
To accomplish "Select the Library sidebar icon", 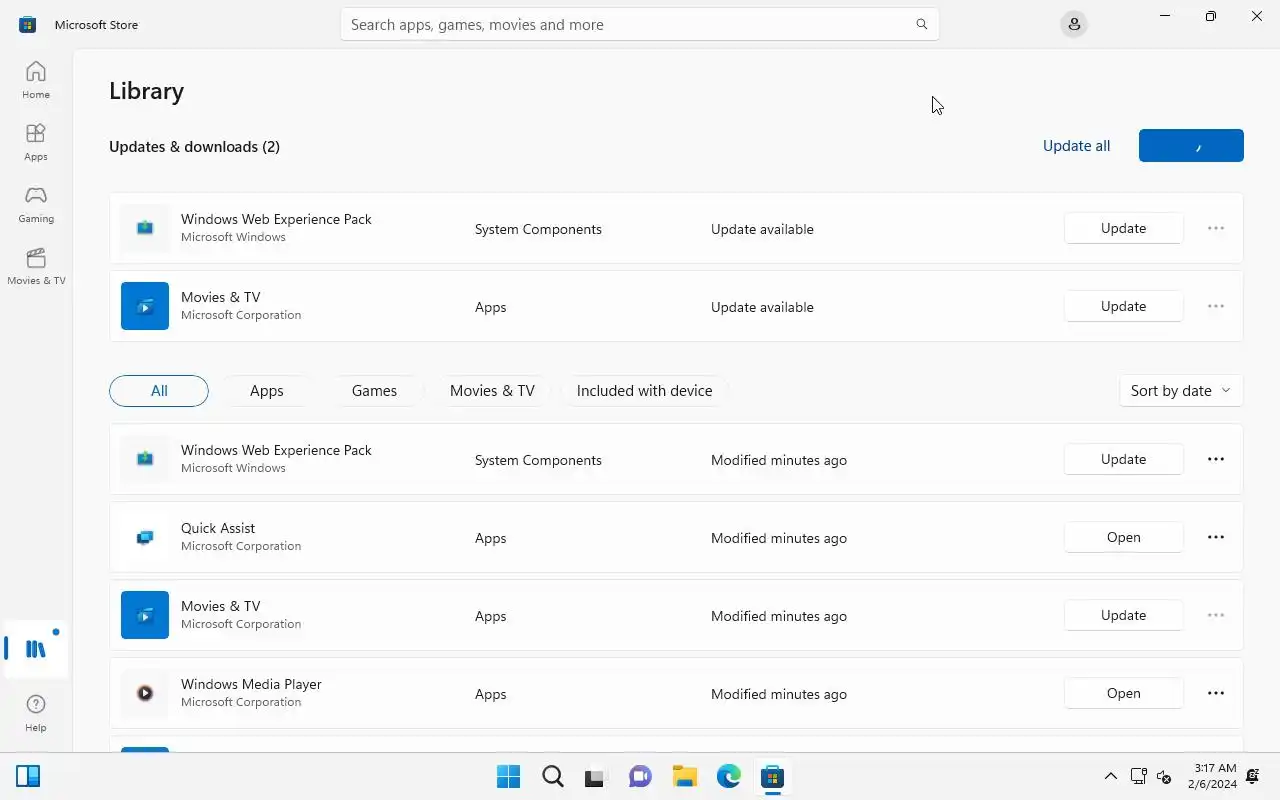I will point(36,649).
